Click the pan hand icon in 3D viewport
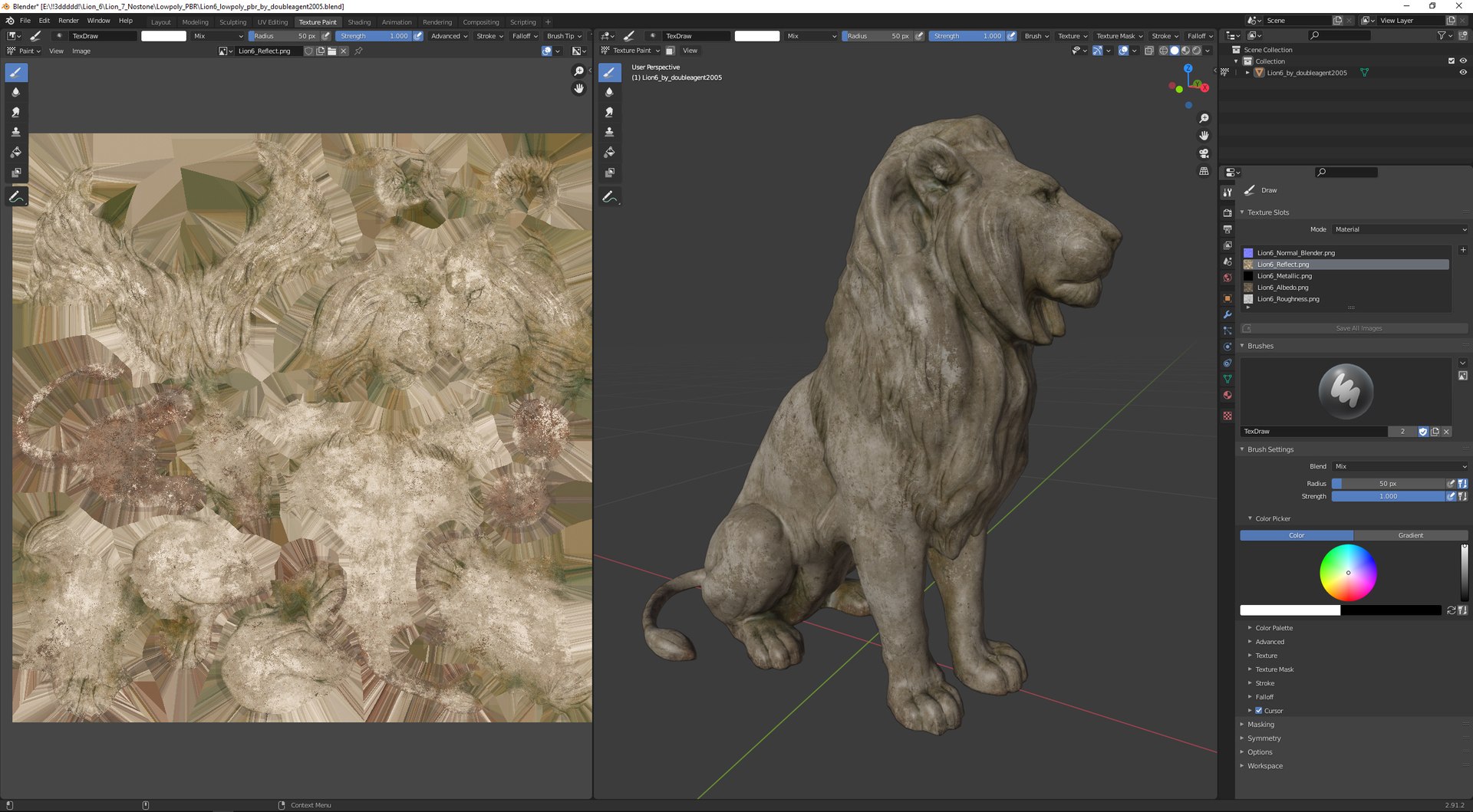This screenshot has height=812, width=1473. (1204, 135)
